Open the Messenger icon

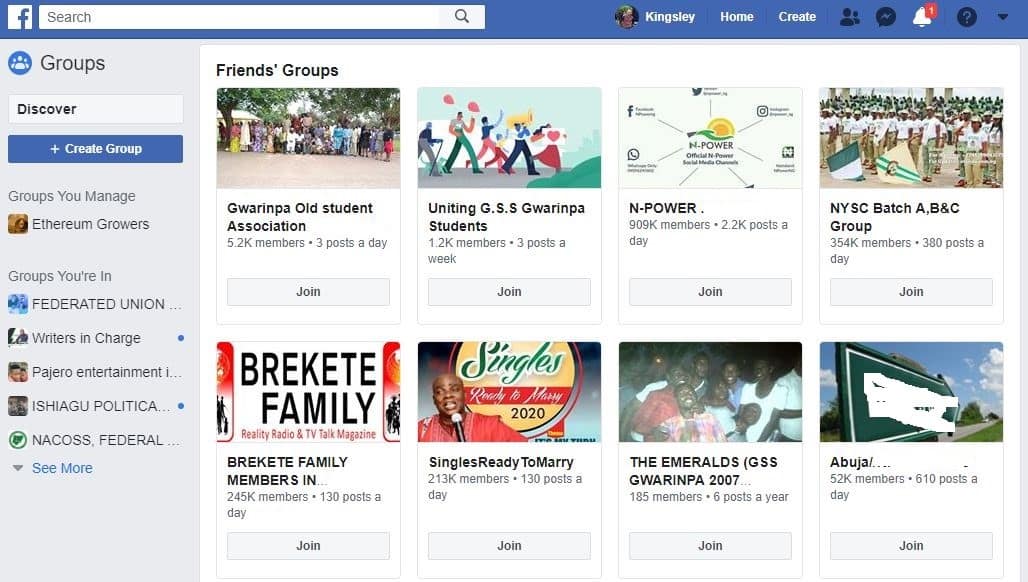pos(886,17)
